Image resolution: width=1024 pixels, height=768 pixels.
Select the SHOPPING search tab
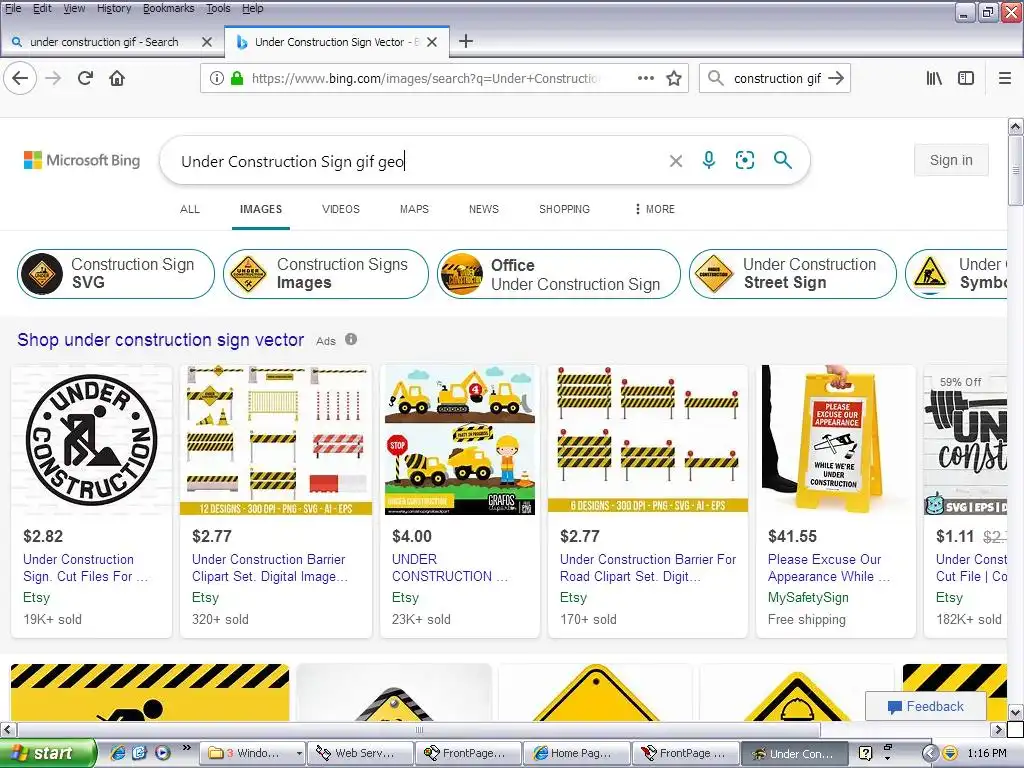564,209
